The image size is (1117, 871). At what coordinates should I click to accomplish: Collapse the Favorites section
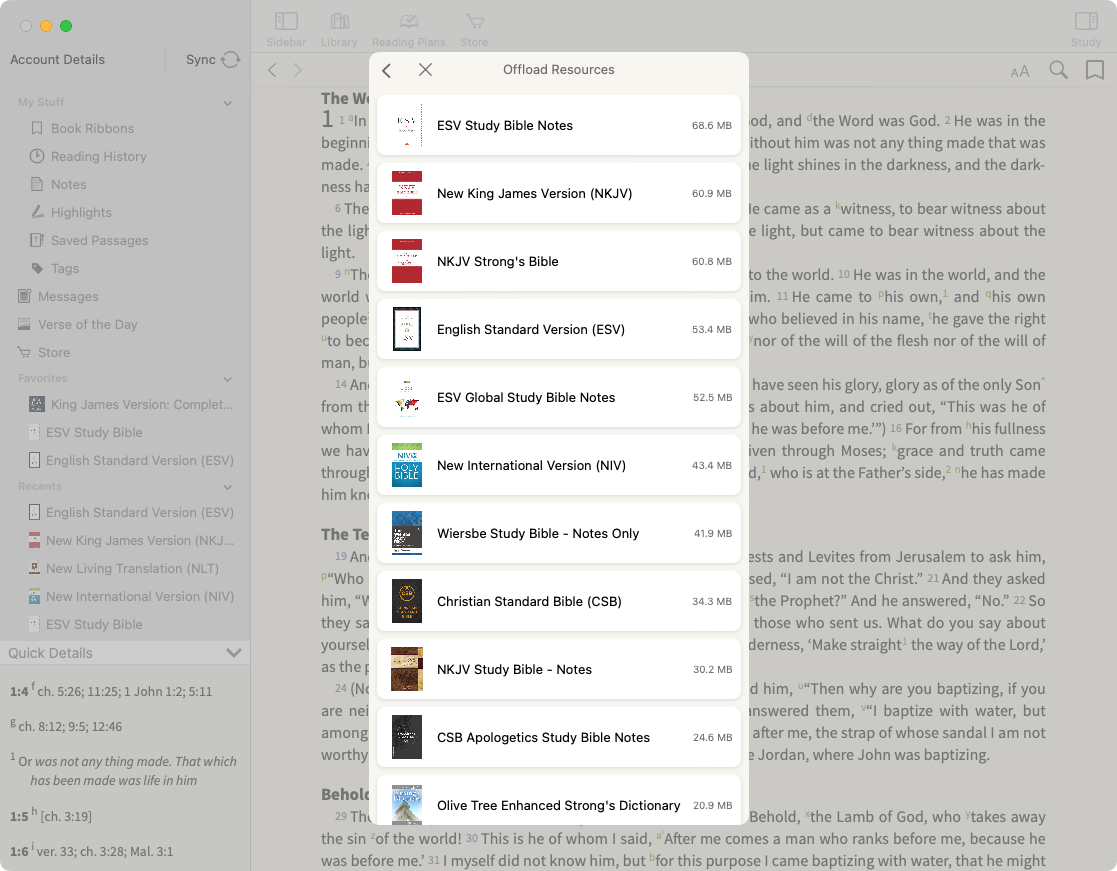point(228,379)
